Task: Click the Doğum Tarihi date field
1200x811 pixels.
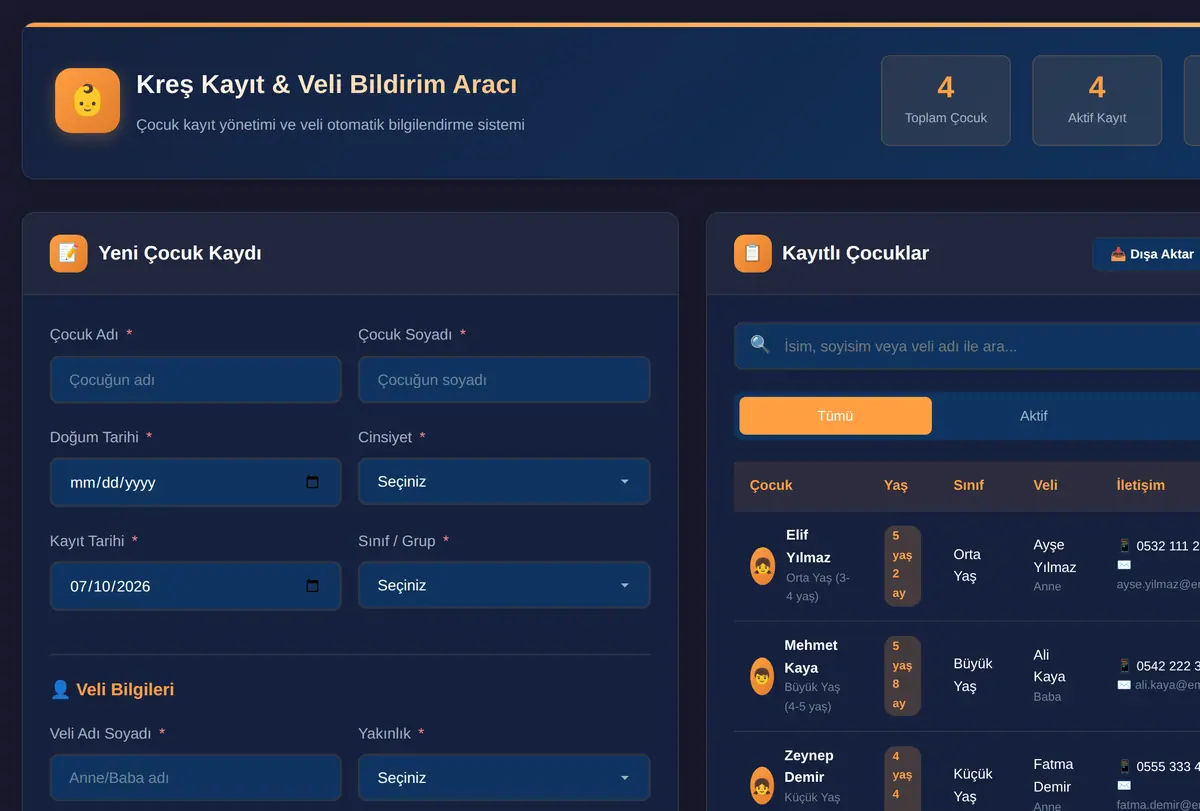Action: [196, 482]
